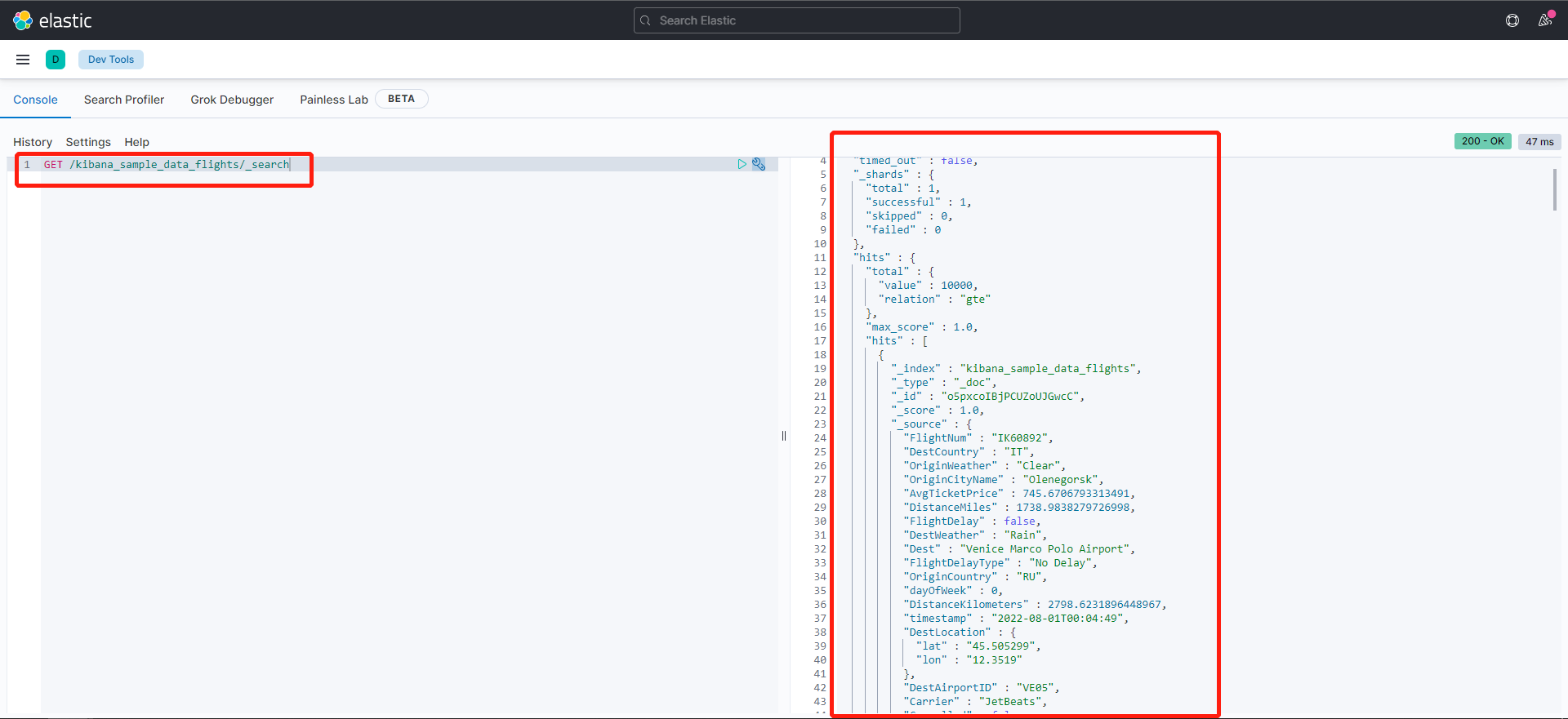Focus the Search Elastic field

(x=796, y=20)
